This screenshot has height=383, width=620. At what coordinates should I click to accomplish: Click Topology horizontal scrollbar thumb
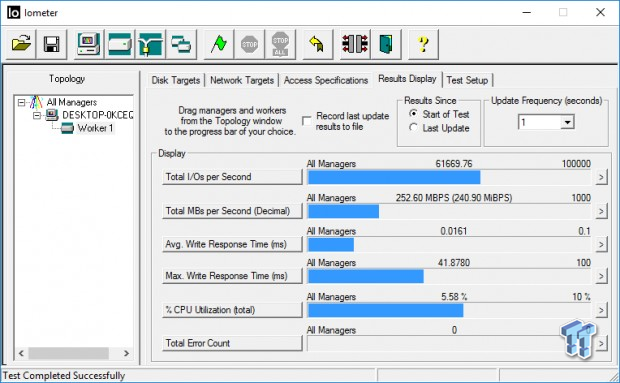pos(68,353)
